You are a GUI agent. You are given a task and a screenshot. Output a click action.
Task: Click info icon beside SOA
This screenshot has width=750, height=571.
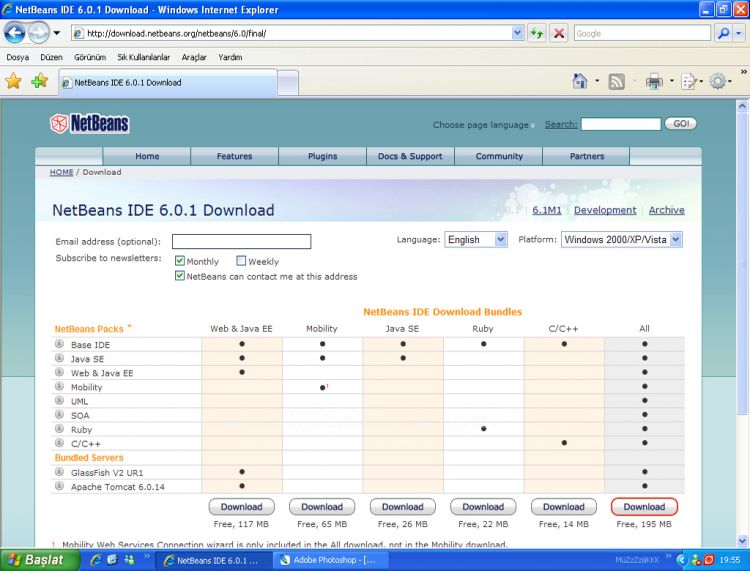(x=59, y=415)
